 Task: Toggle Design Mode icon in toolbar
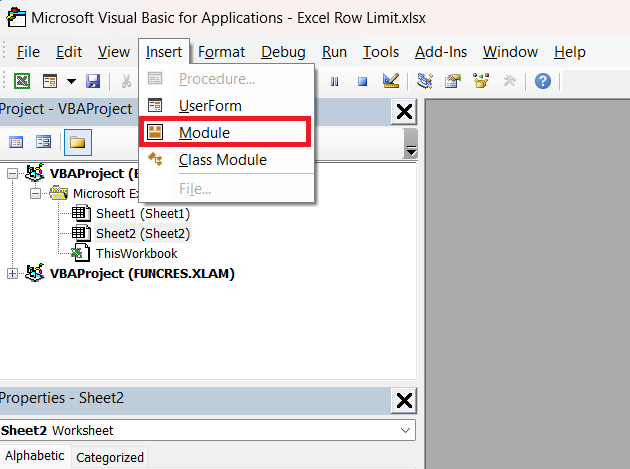[x=391, y=81]
